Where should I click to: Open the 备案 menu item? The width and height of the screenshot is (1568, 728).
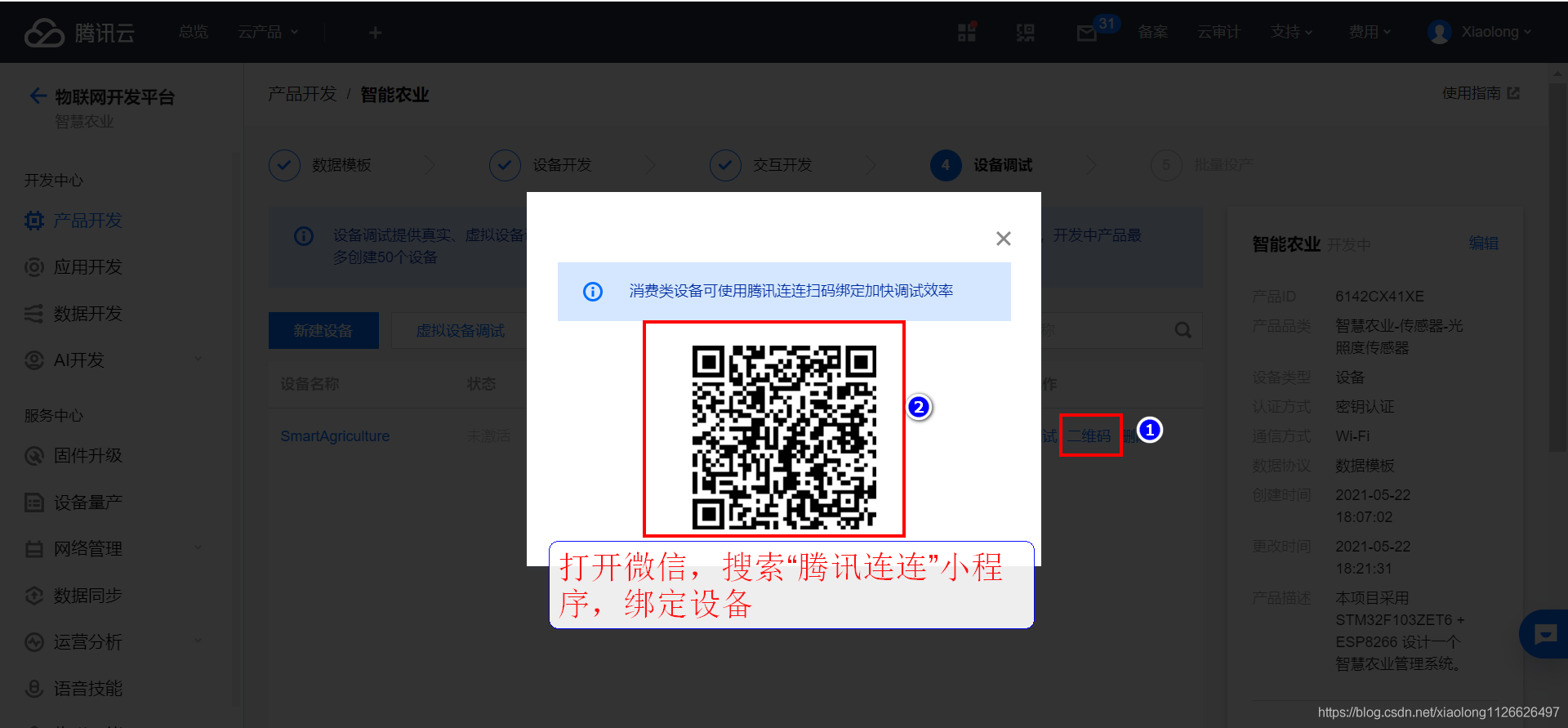click(1153, 32)
